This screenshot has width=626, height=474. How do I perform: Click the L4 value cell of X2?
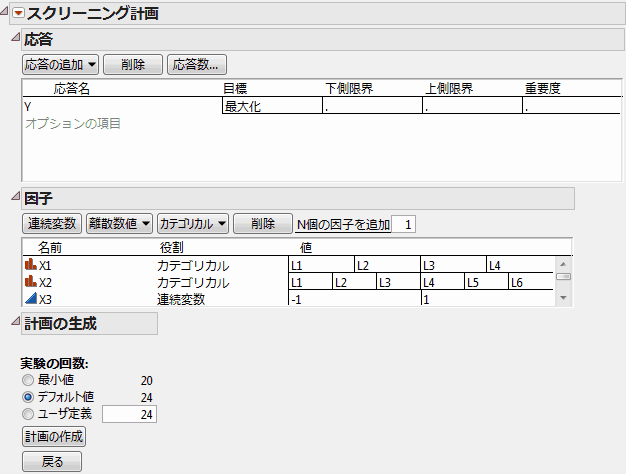coord(442,282)
